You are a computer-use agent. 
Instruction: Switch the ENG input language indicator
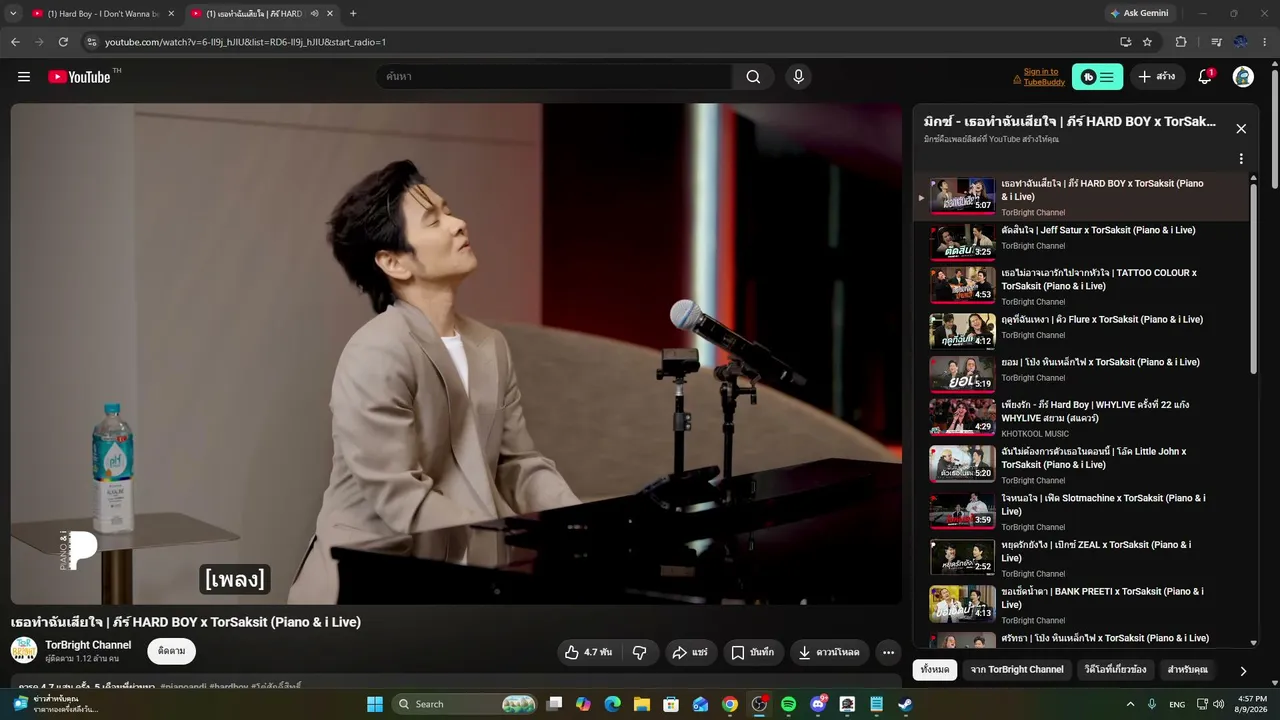tap(1177, 704)
